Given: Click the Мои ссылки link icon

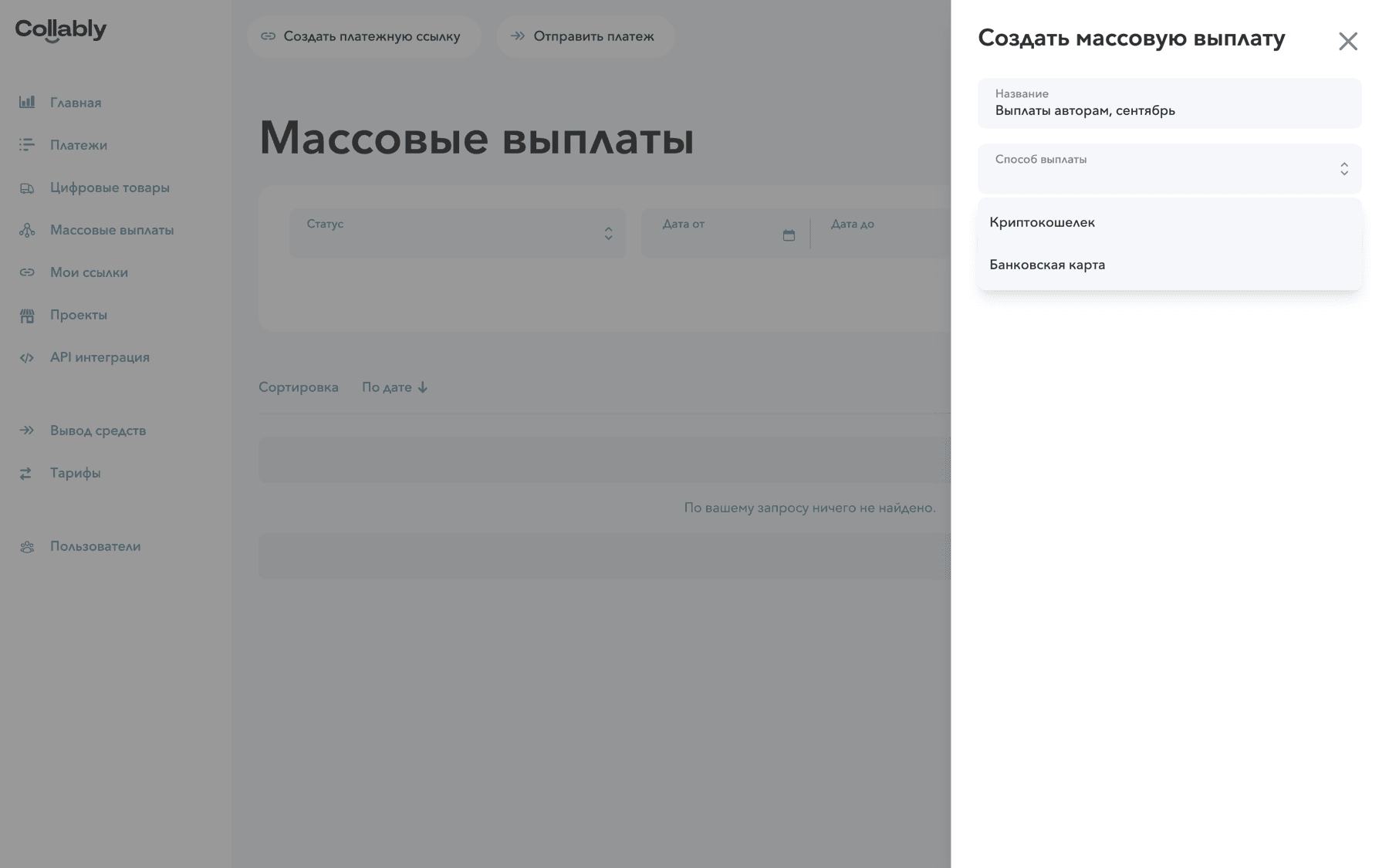Looking at the screenshot, I should (x=27, y=272).
